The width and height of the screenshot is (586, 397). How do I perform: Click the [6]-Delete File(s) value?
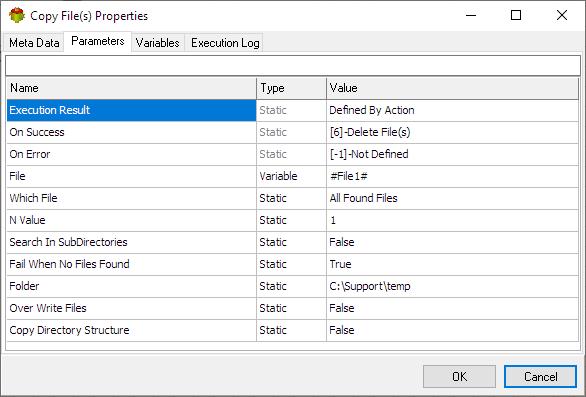[453, 132]
